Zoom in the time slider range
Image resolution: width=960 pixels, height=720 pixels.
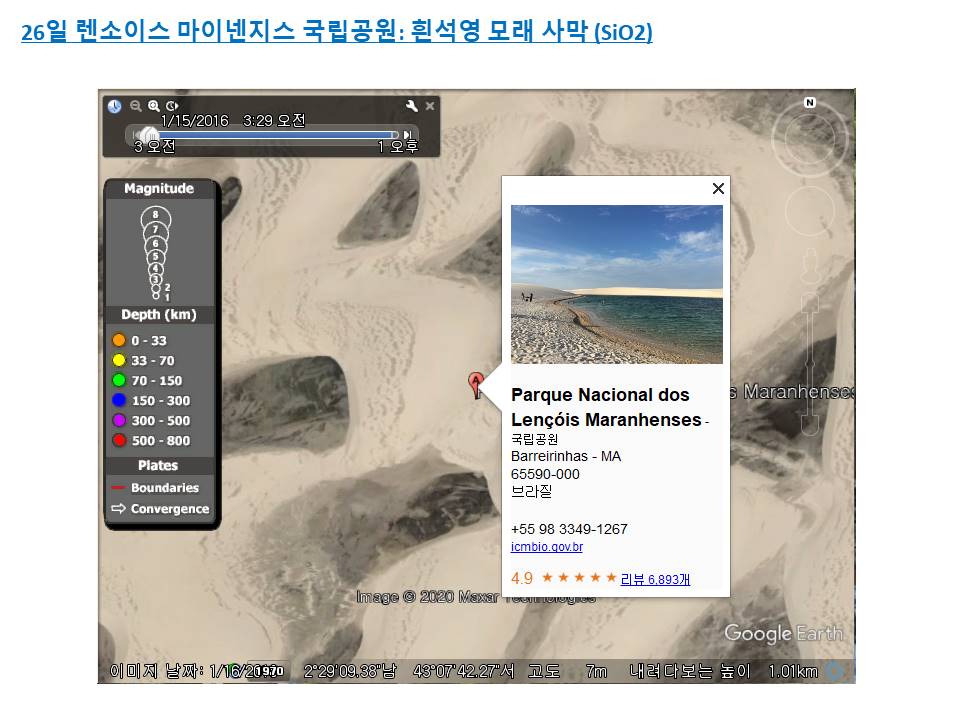tap(154, 106)
